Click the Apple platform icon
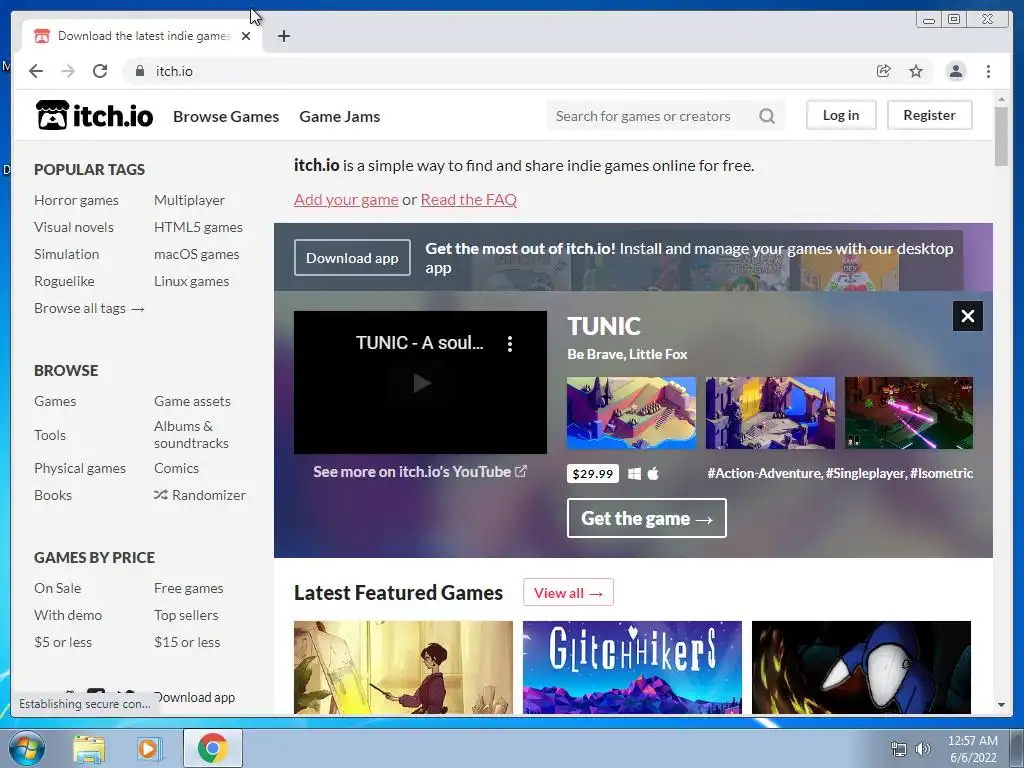This screenshot has height=768, width=1024. [x=653, y=473]
